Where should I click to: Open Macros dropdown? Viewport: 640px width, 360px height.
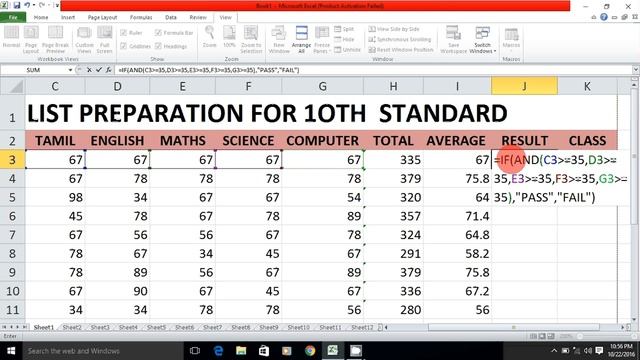[x=511, y=39]
